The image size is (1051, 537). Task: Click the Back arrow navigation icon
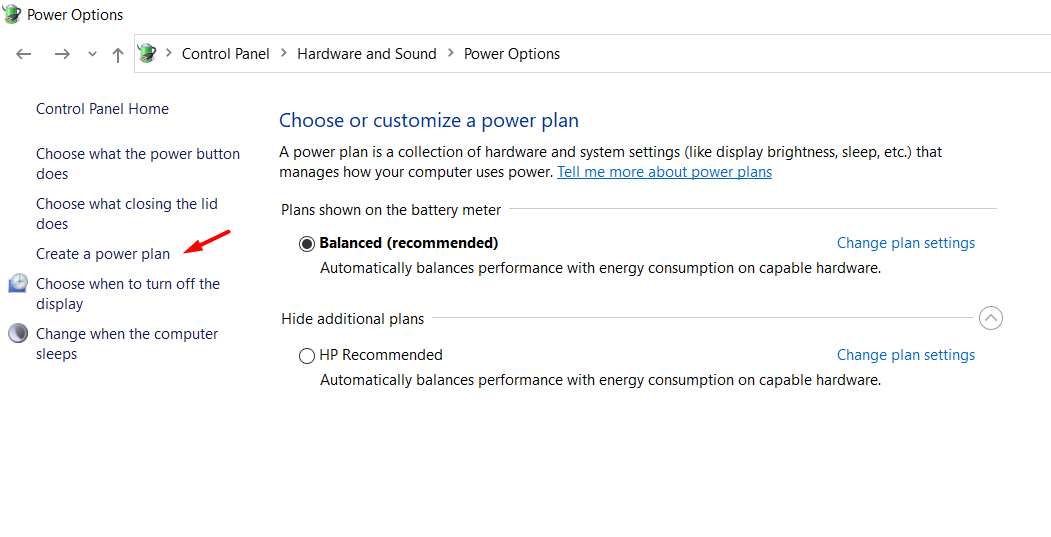24,54
